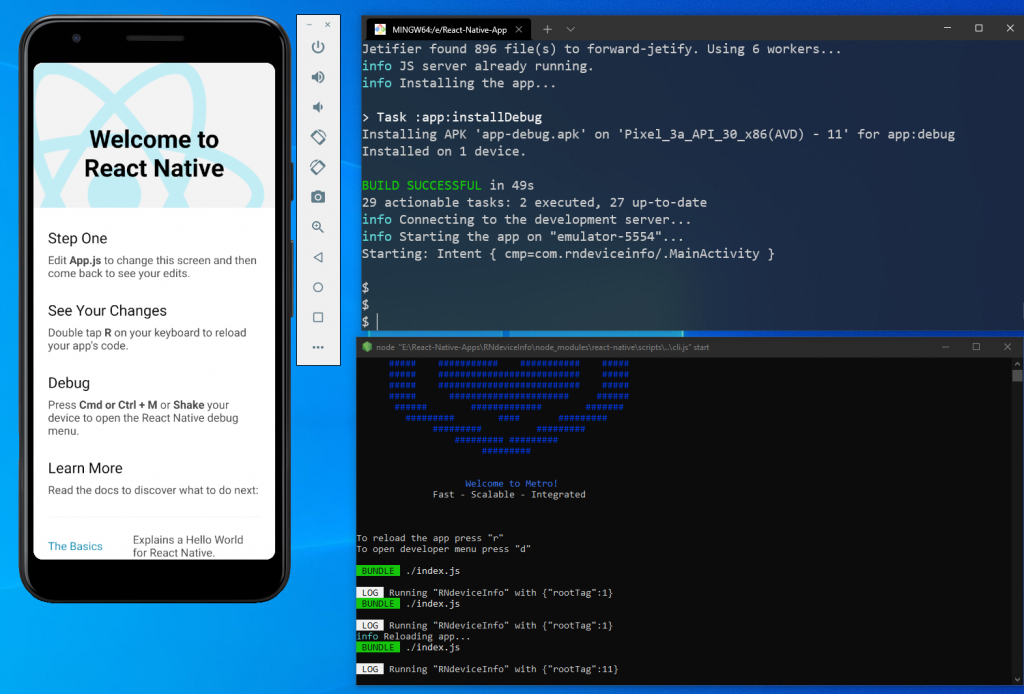
Task: Minimize the emulator toolbar
Action: [310, 25]
